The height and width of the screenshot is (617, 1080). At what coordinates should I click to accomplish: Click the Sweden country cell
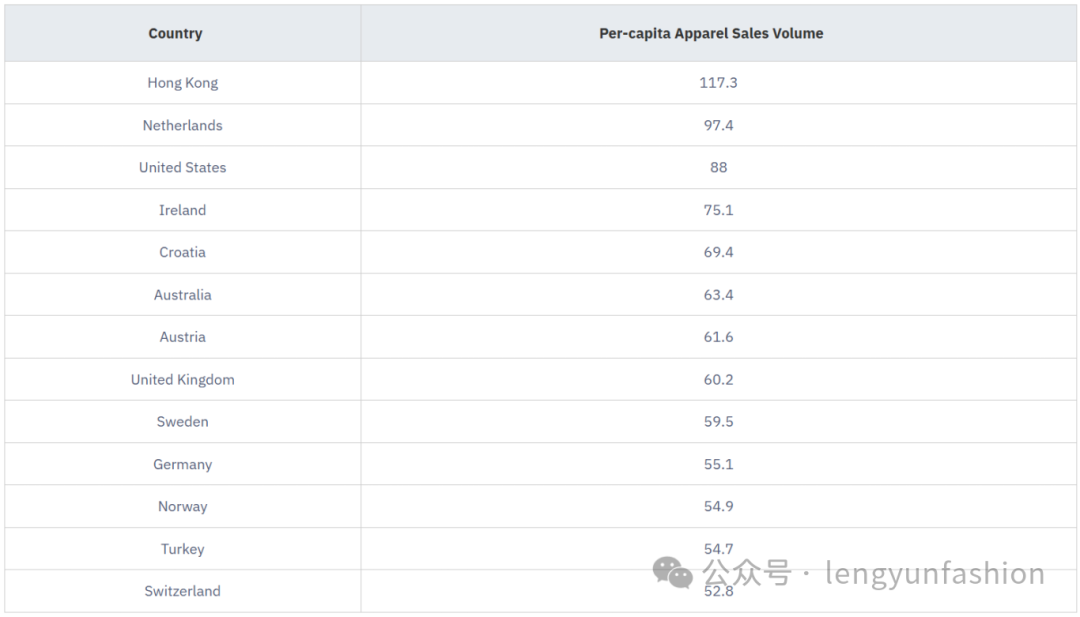coord(183,421)
